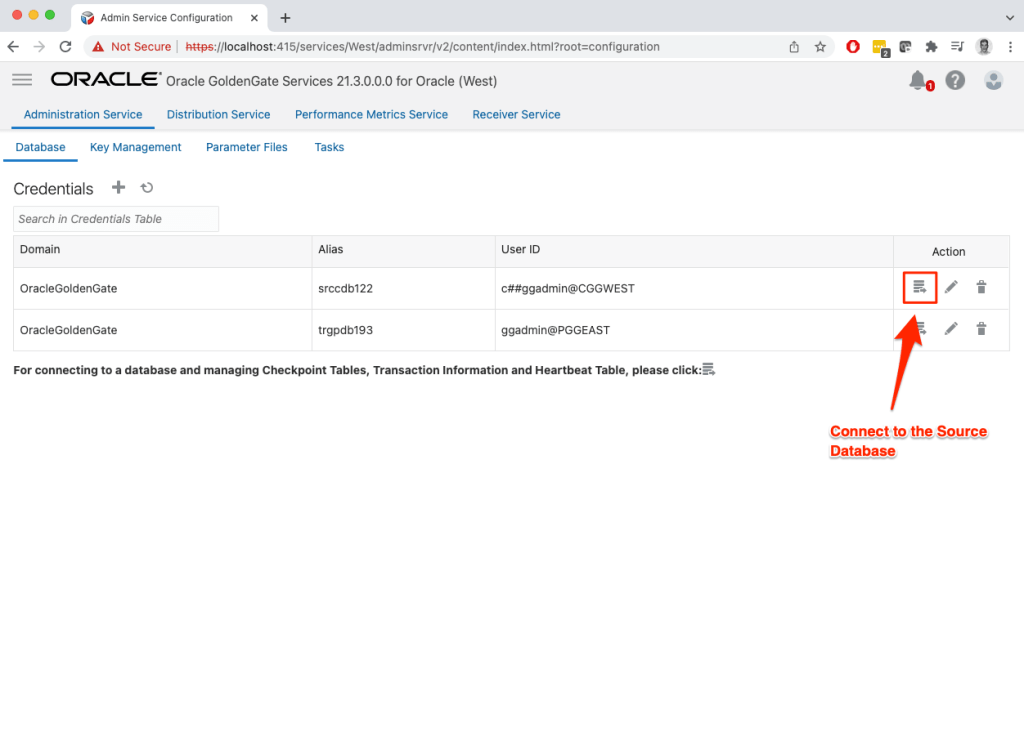Open the help question mark icon

[x=955, y=81]
